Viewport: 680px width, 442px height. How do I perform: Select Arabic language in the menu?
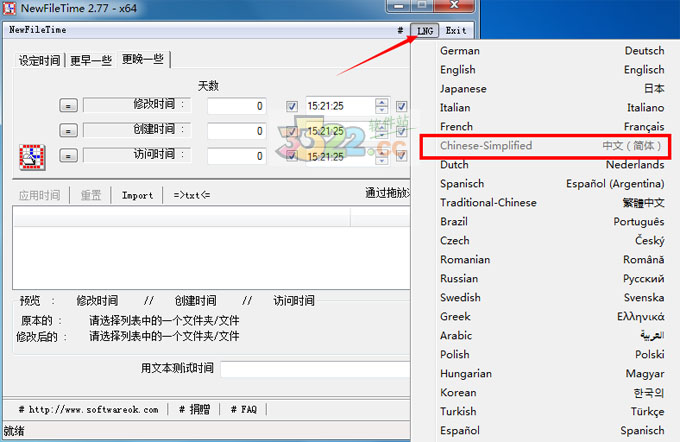(x=552, y=335)
